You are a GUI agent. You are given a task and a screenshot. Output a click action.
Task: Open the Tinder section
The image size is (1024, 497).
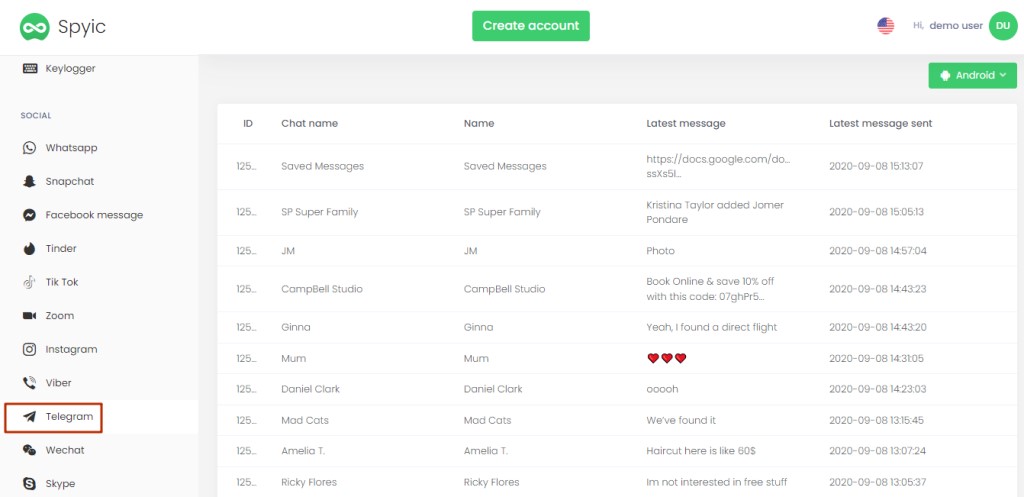click(61, 249)
